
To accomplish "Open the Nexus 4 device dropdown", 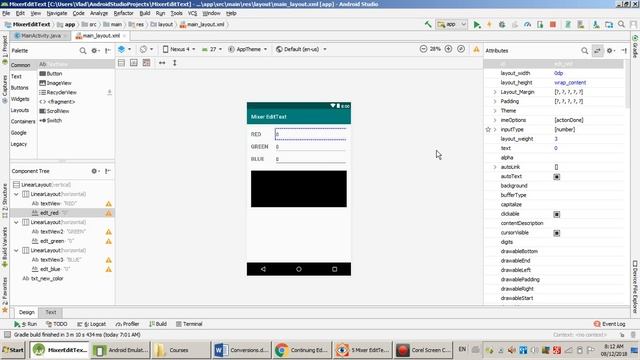I will tap(179, 49).
